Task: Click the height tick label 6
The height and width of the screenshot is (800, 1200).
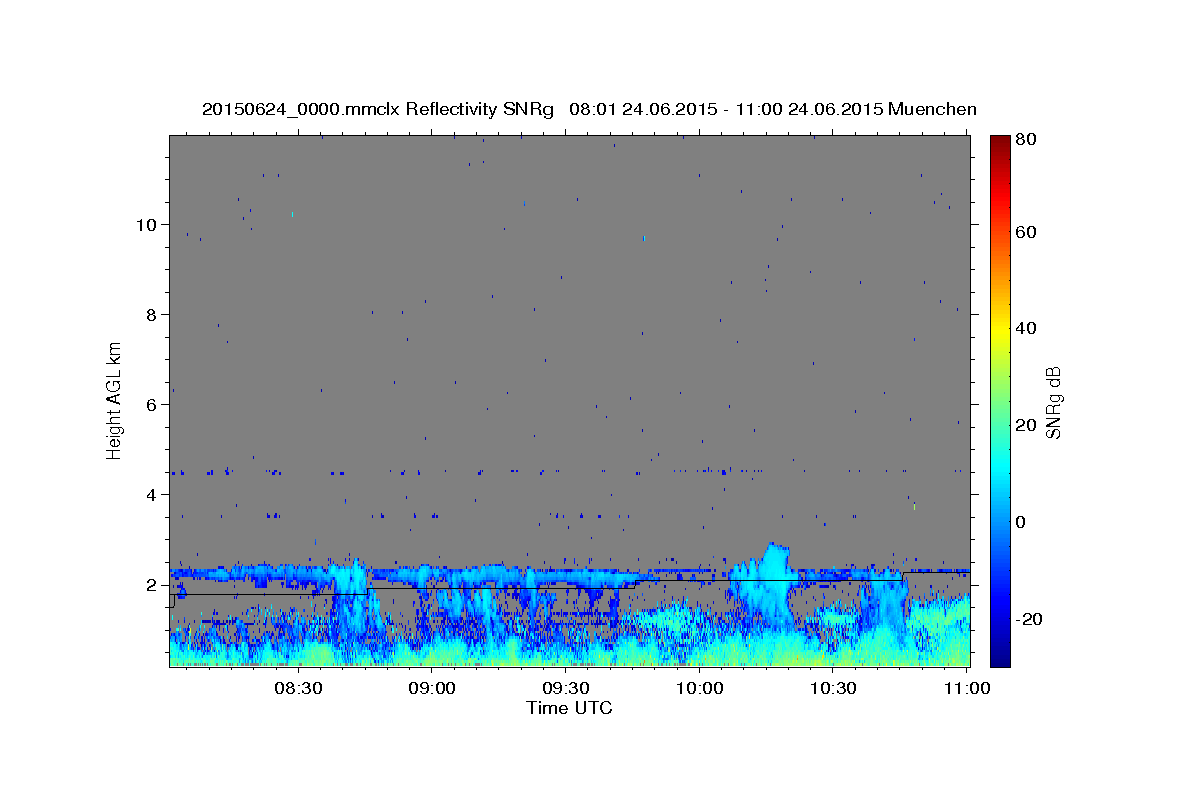Action: click(x=152, y=405)
